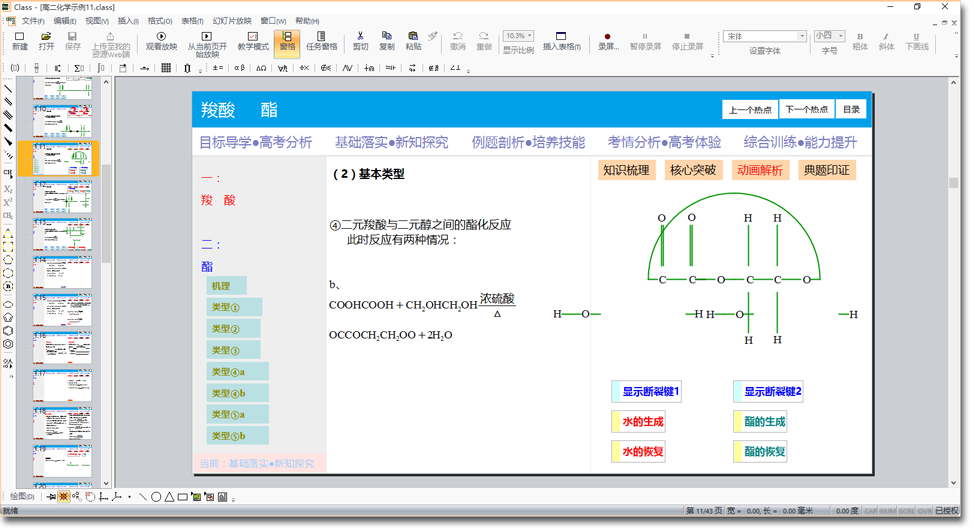974x530 pixels.
Task: Open the 宋体 font name dropdown
Action: point(801,36)
